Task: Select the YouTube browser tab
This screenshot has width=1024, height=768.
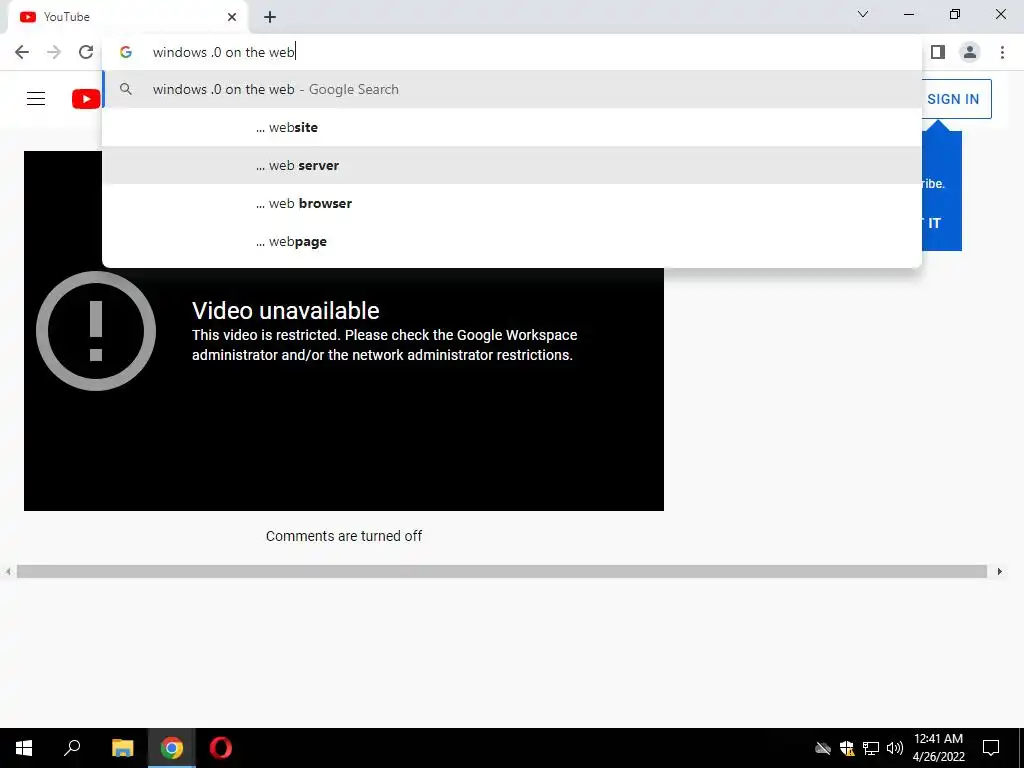Action: pyautogui.click(x=127, y=17)
